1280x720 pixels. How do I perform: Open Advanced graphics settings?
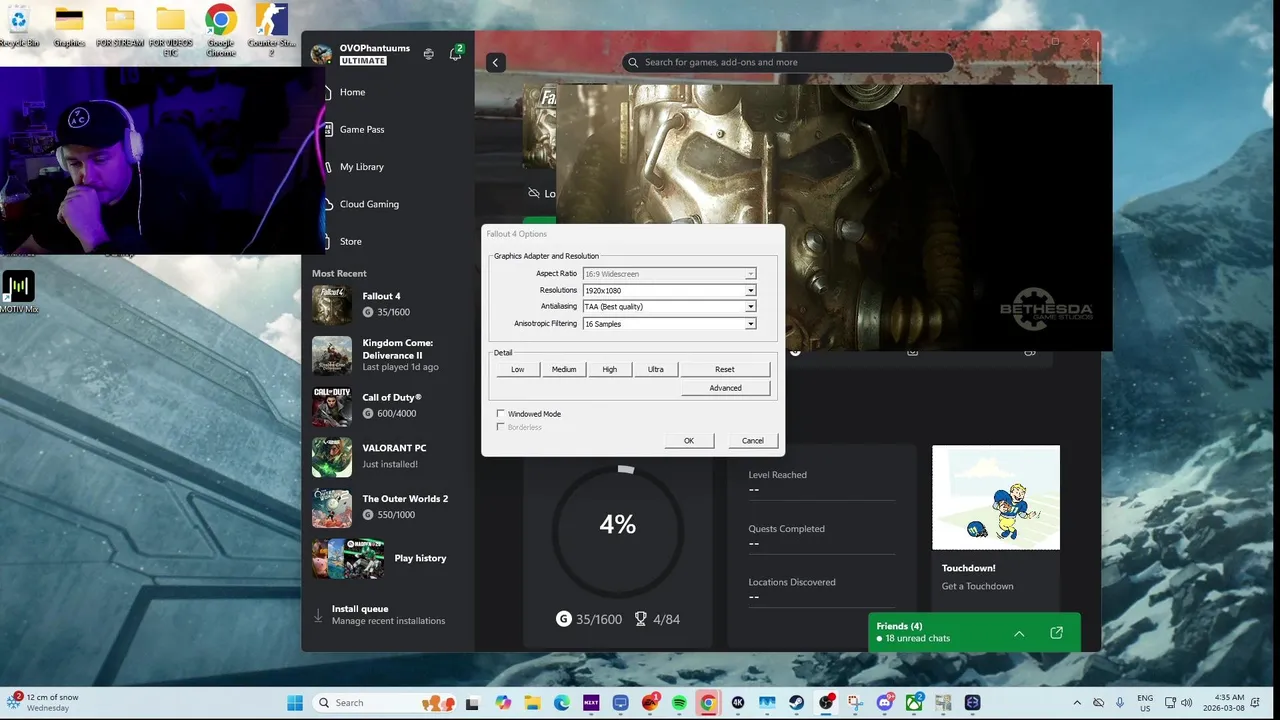click(725, 388)
